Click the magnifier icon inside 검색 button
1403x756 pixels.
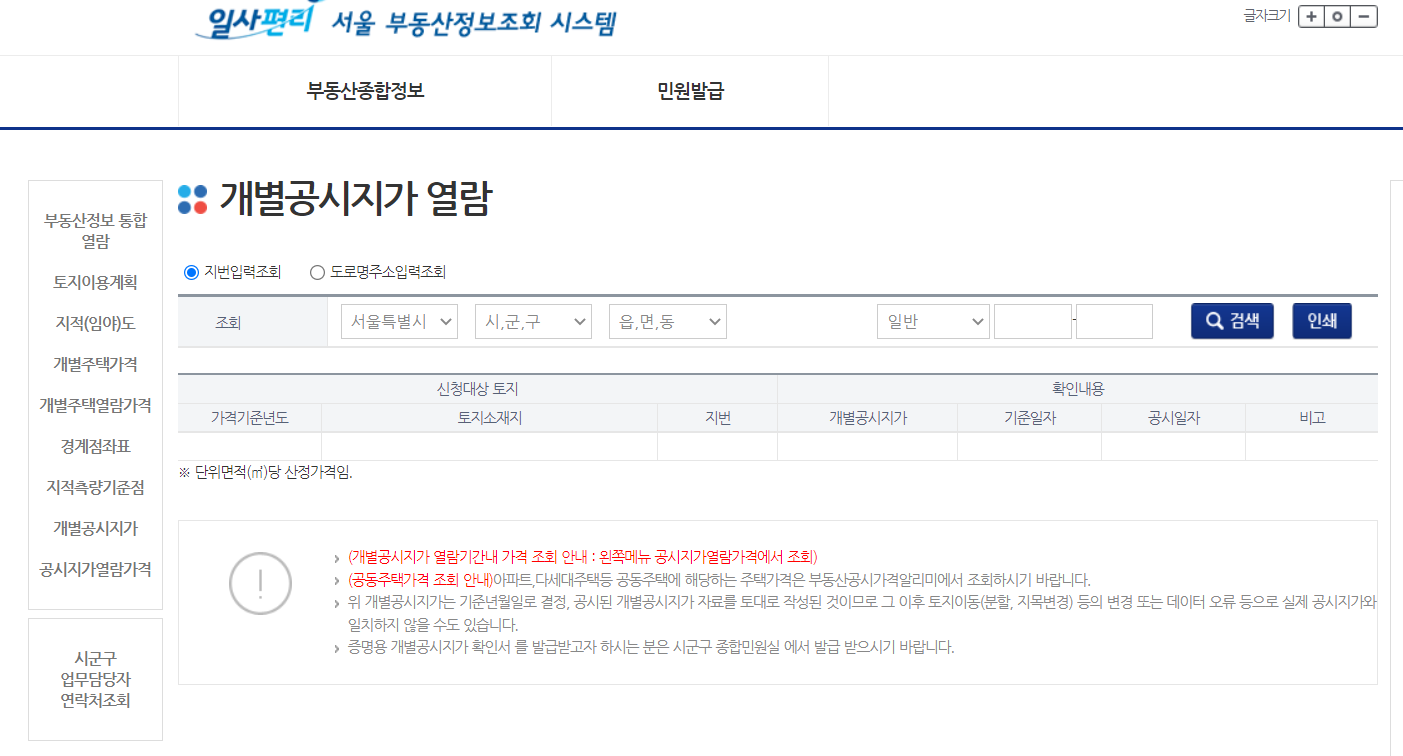pos(1213,320)
